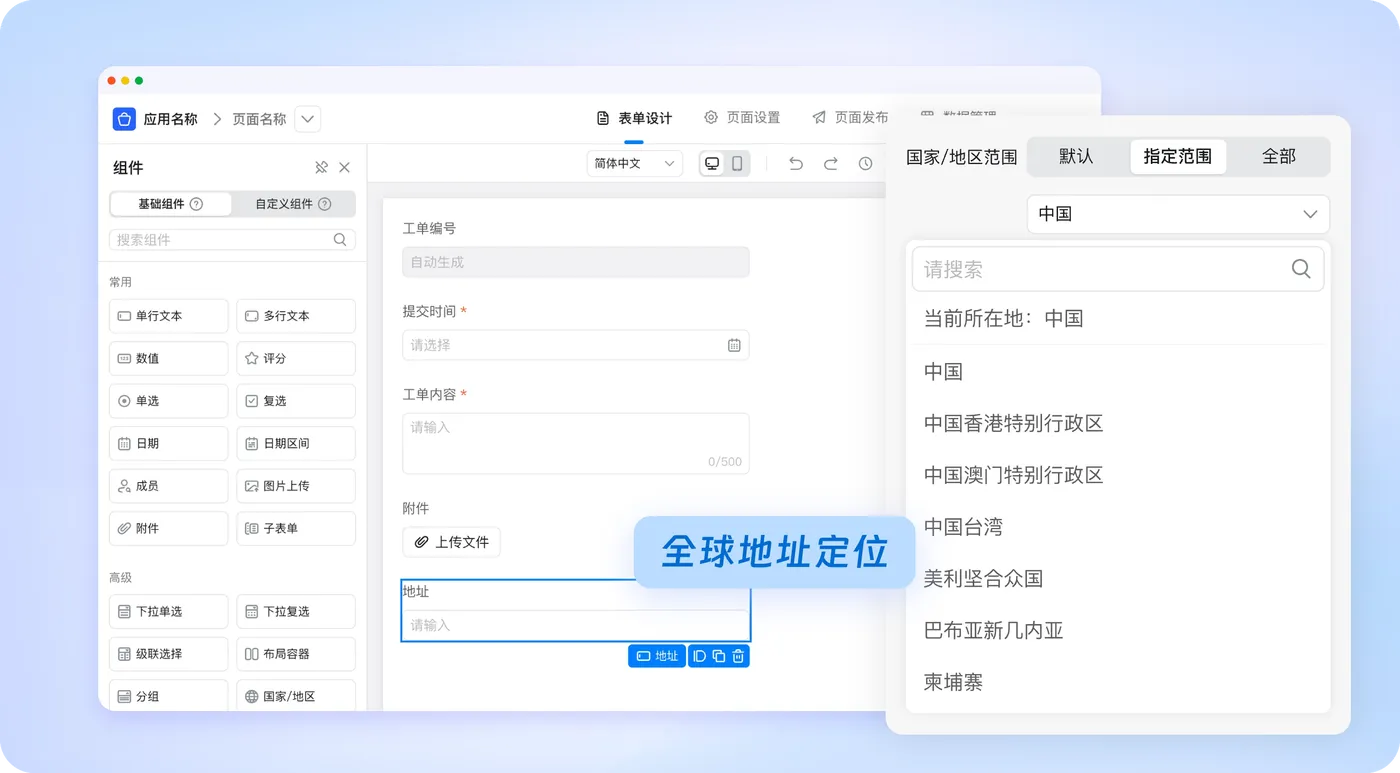
Task: Expand the 中国 country dropdown
Action: pyautogui.click(x=1178, y=214)
